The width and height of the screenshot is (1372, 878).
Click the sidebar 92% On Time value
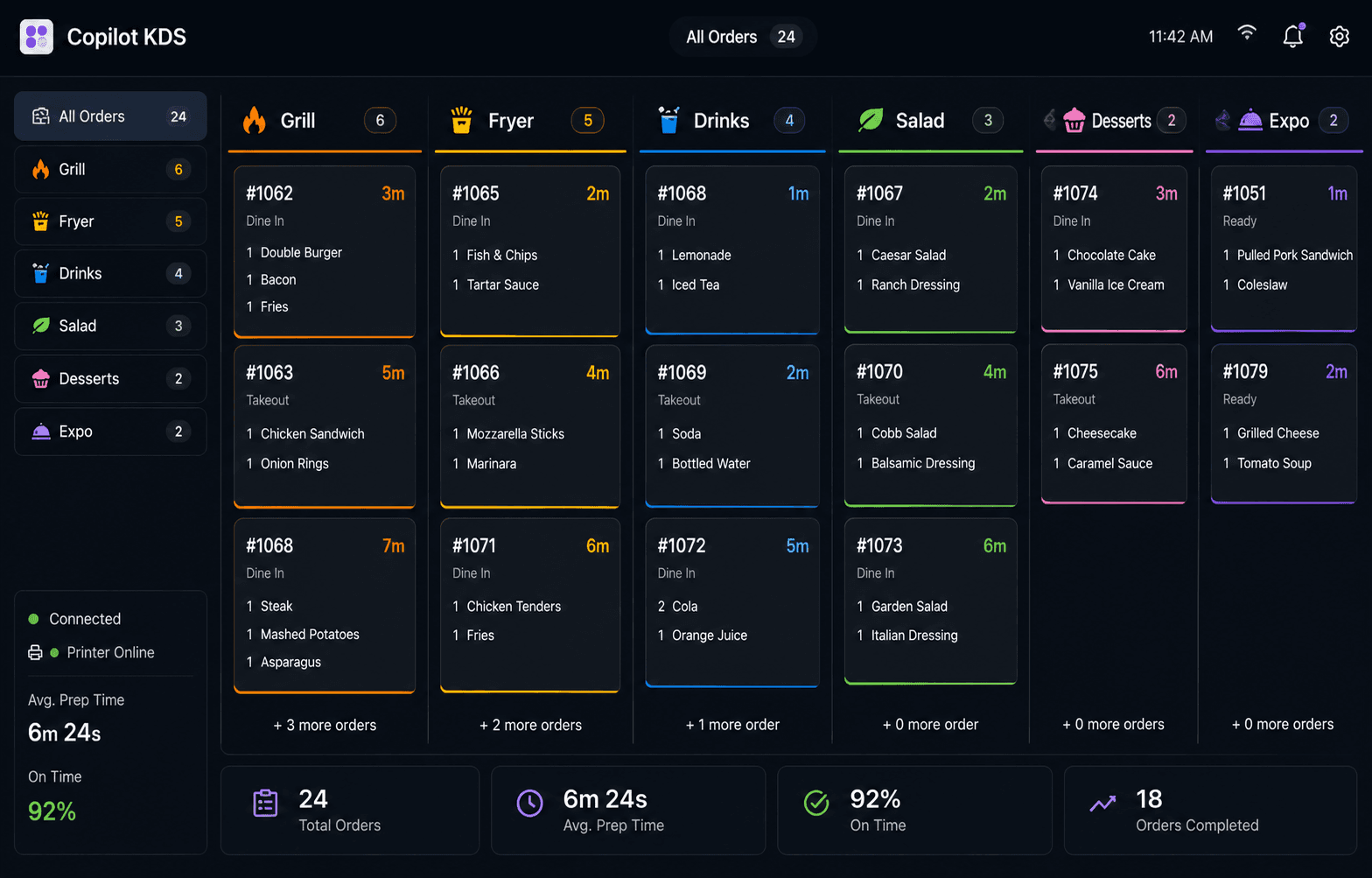pos(52,811)
